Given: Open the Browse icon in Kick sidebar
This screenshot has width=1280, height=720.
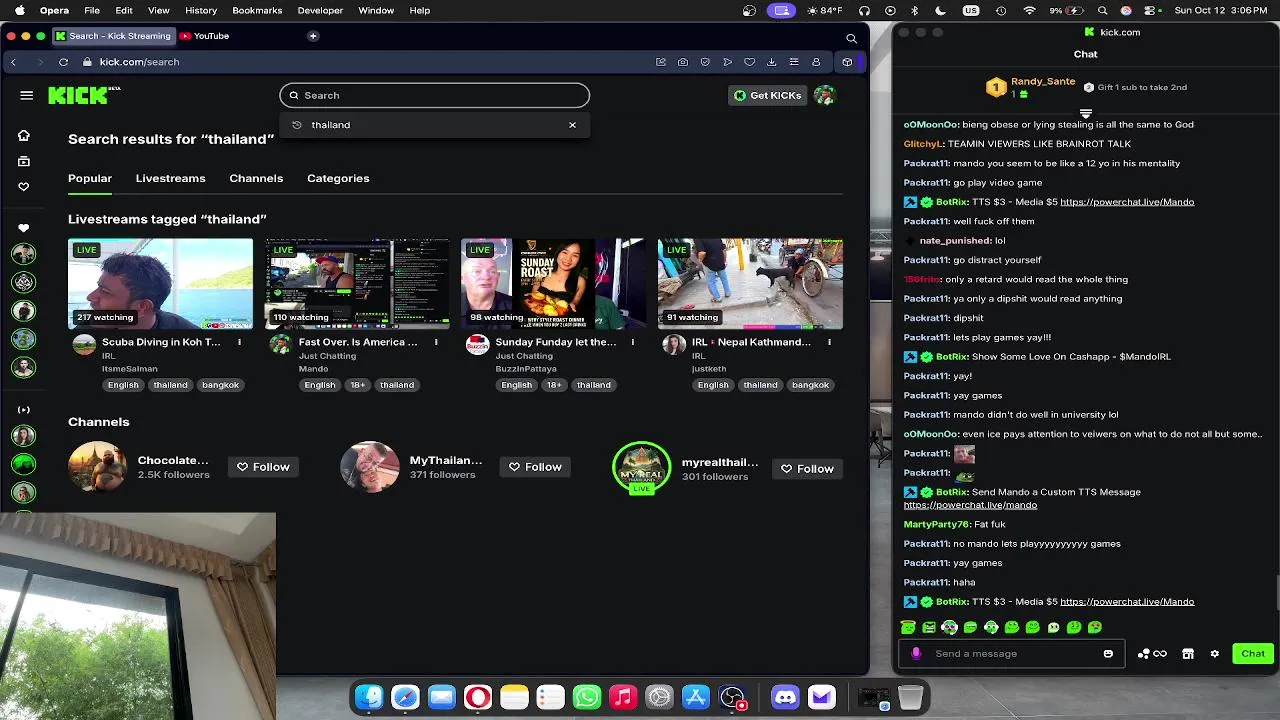Looking at the screenshot, I should pyautogui.click(x=24, y=161).
